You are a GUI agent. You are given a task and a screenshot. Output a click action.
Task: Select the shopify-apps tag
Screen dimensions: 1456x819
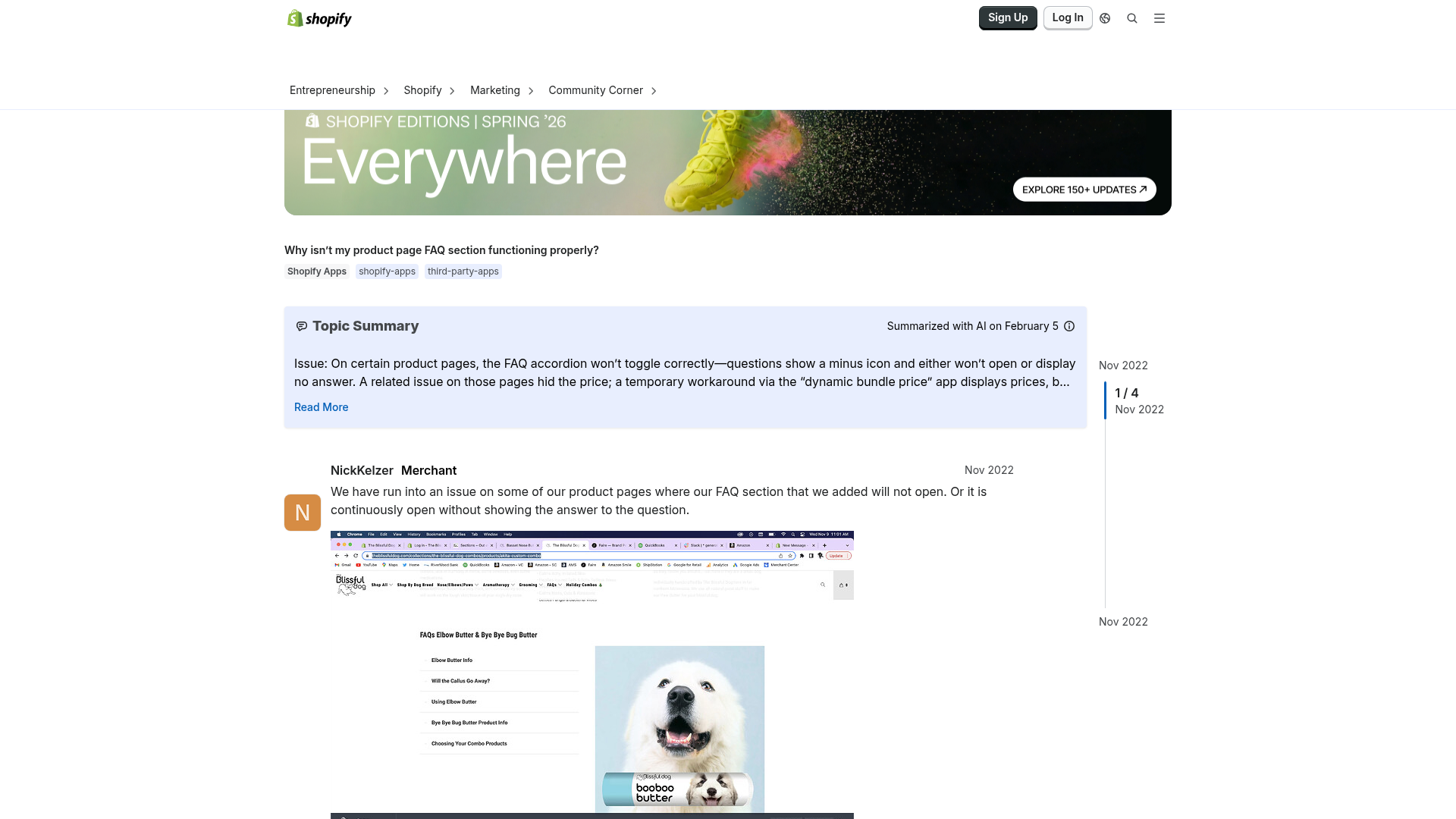coord(387,271)
